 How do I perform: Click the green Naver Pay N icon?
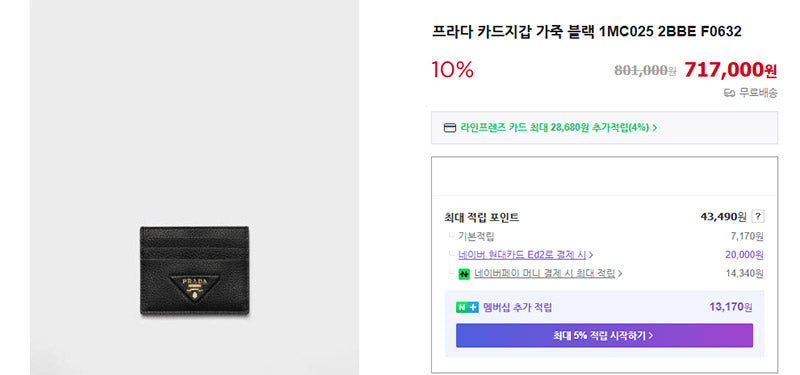464,274
